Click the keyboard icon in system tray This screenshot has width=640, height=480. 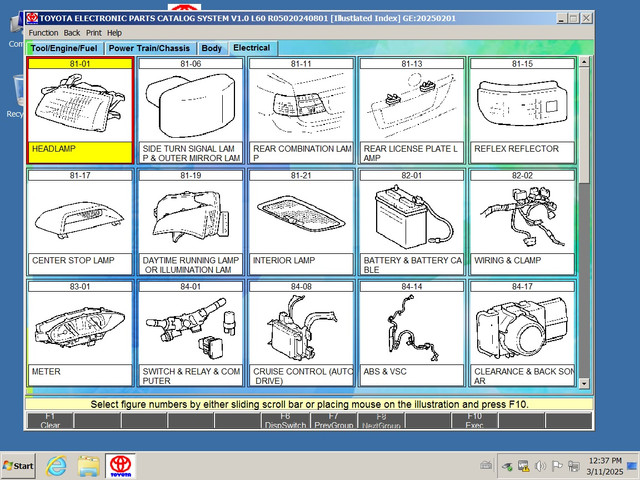coord(486,465)
